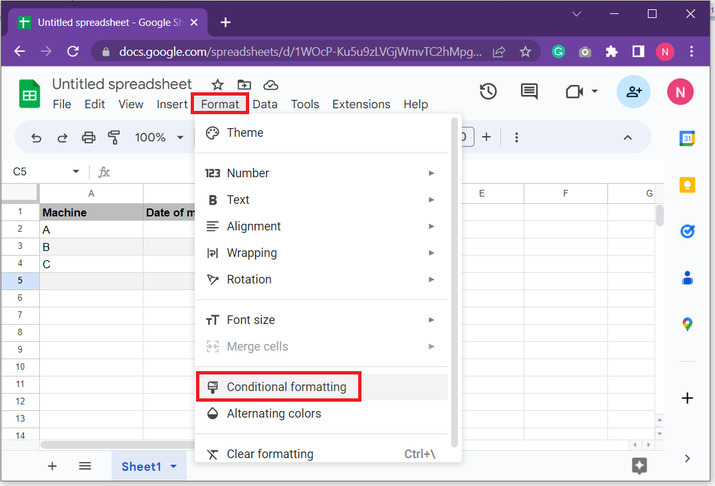Click the Move to folder icon

244,85
